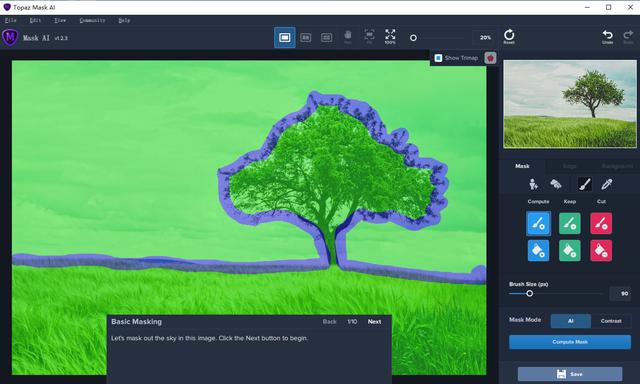The image size is (640, 384).
Task: Choose the green Keep brush
Action: [570, 223]
